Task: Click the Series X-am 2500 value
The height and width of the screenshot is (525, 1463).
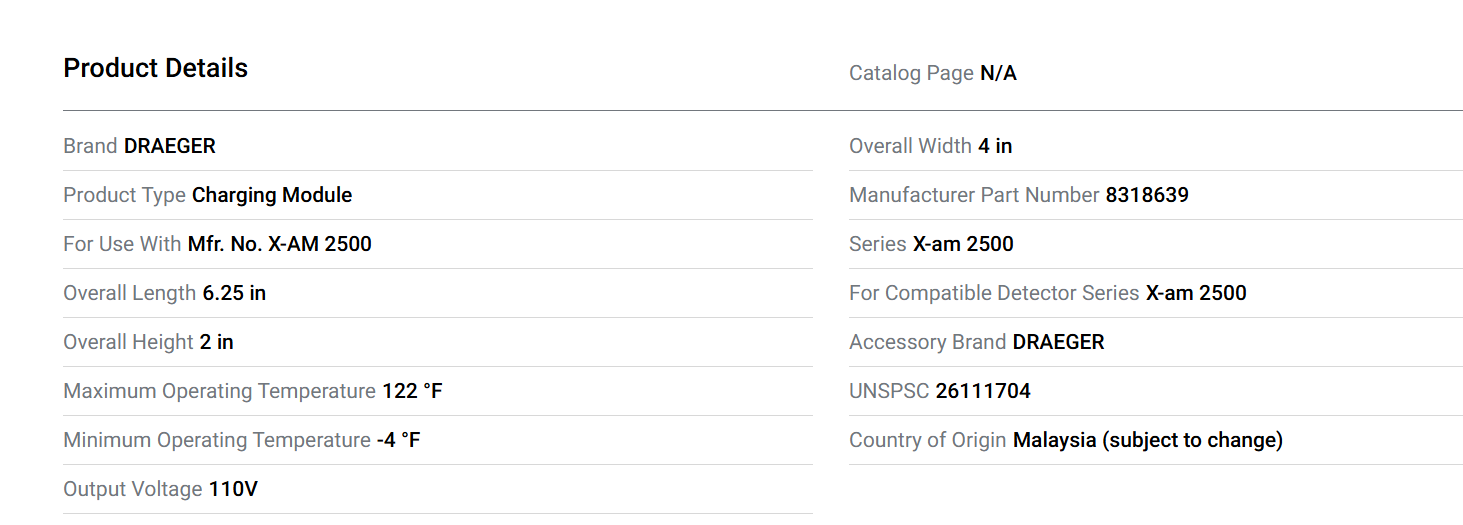Action: click(x=962, y=244)
